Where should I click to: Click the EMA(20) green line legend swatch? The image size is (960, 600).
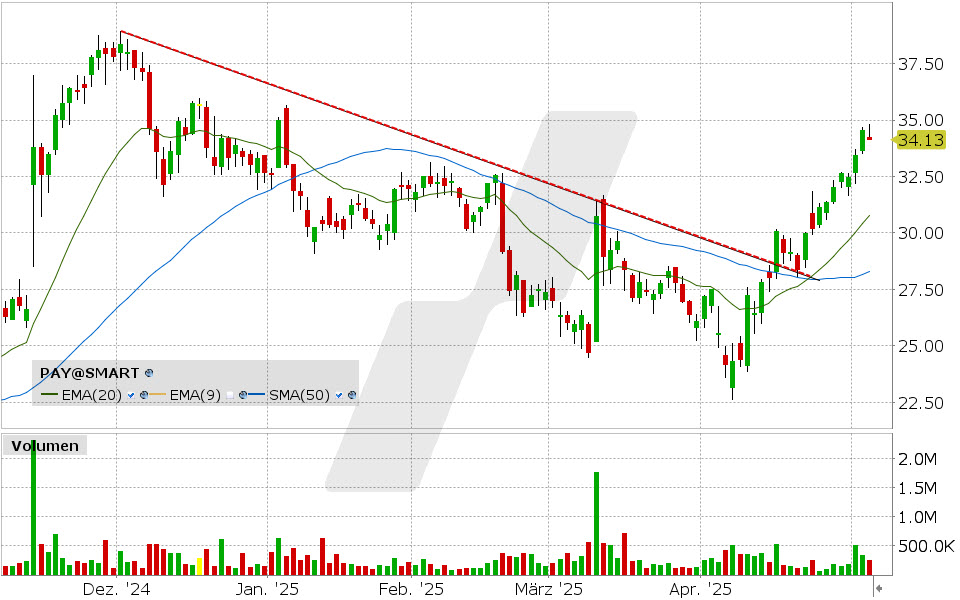point(50,396)
